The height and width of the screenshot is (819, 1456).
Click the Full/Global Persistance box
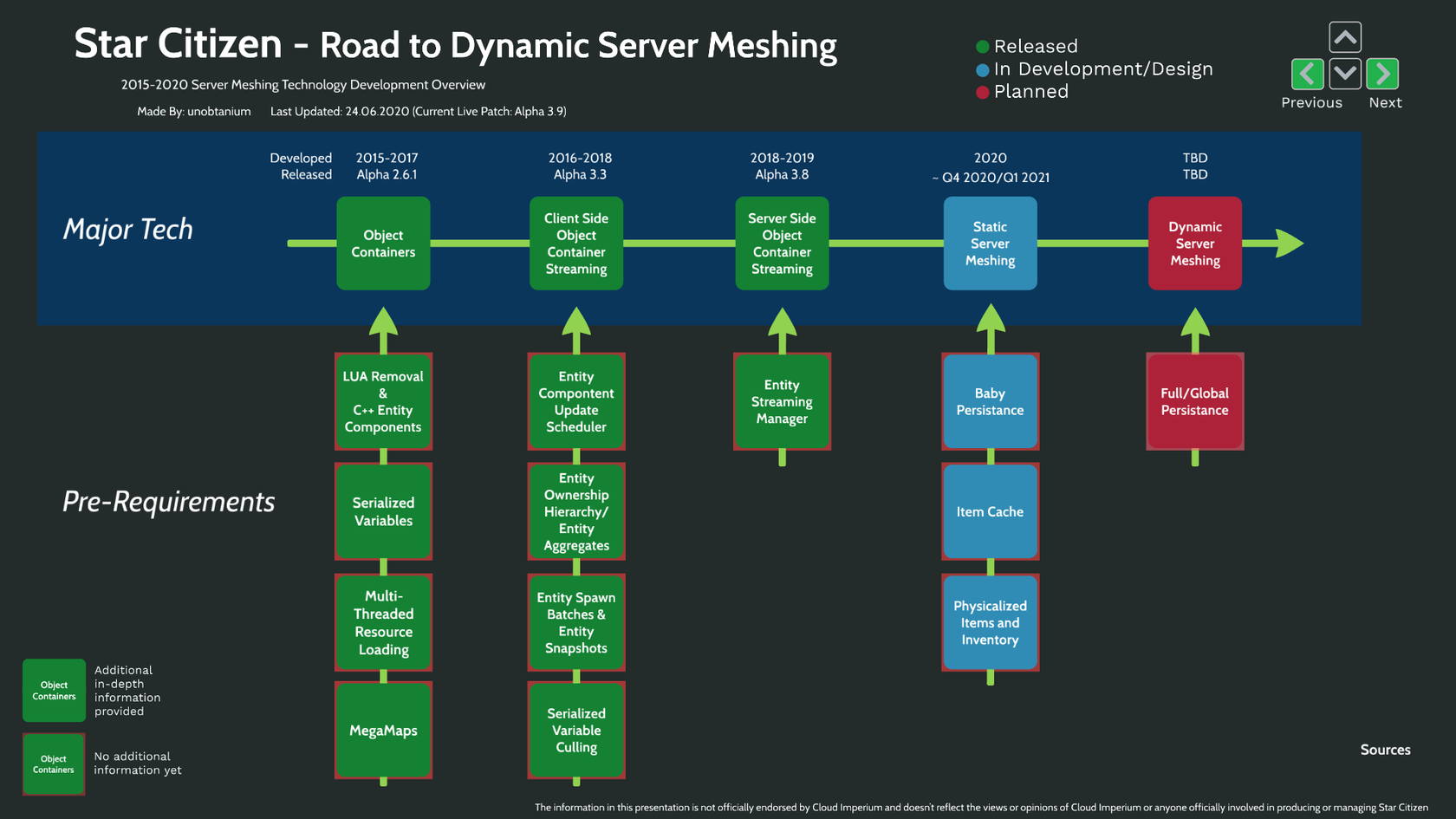point(1194,401)
